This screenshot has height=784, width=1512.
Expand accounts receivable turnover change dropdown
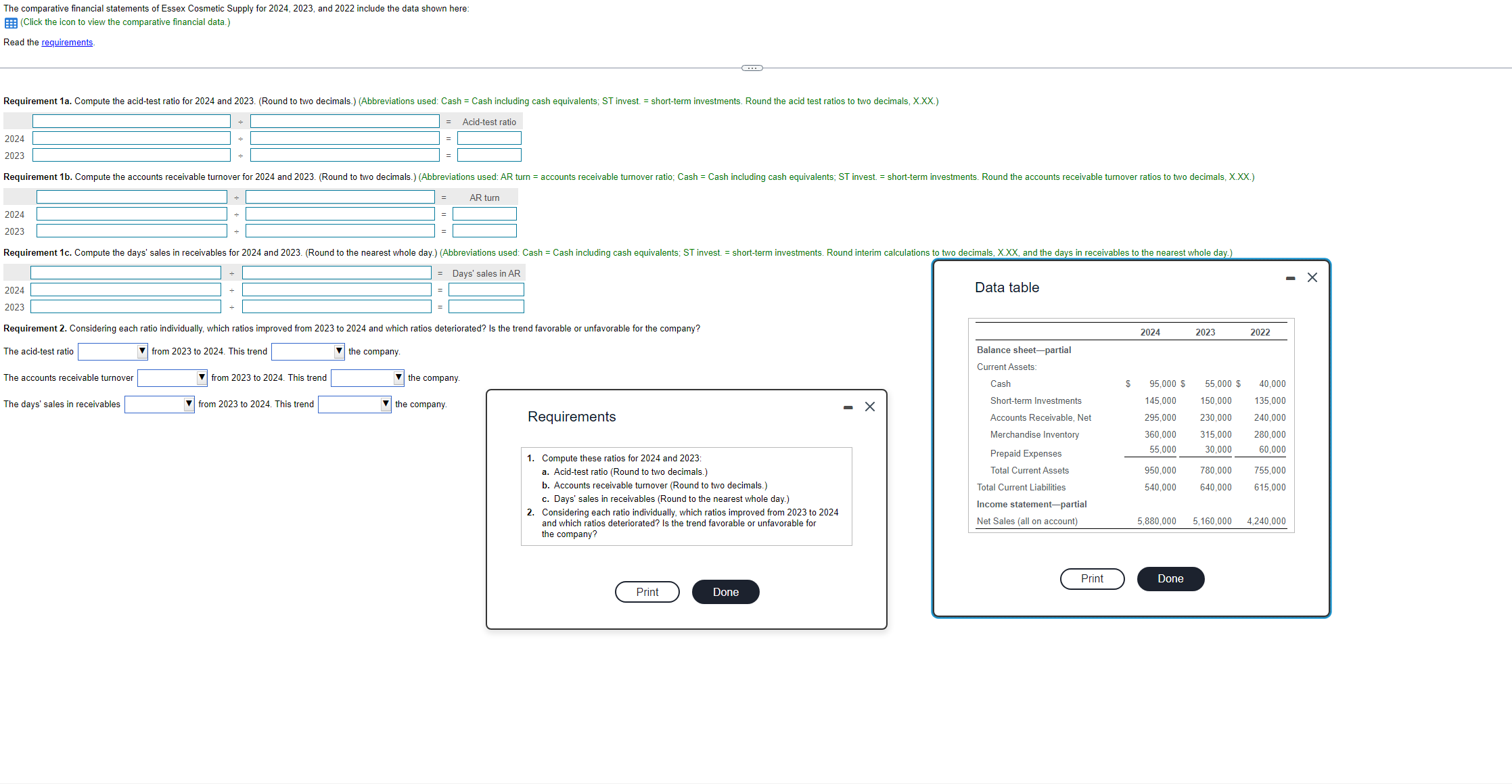click(x=173, y=377)
